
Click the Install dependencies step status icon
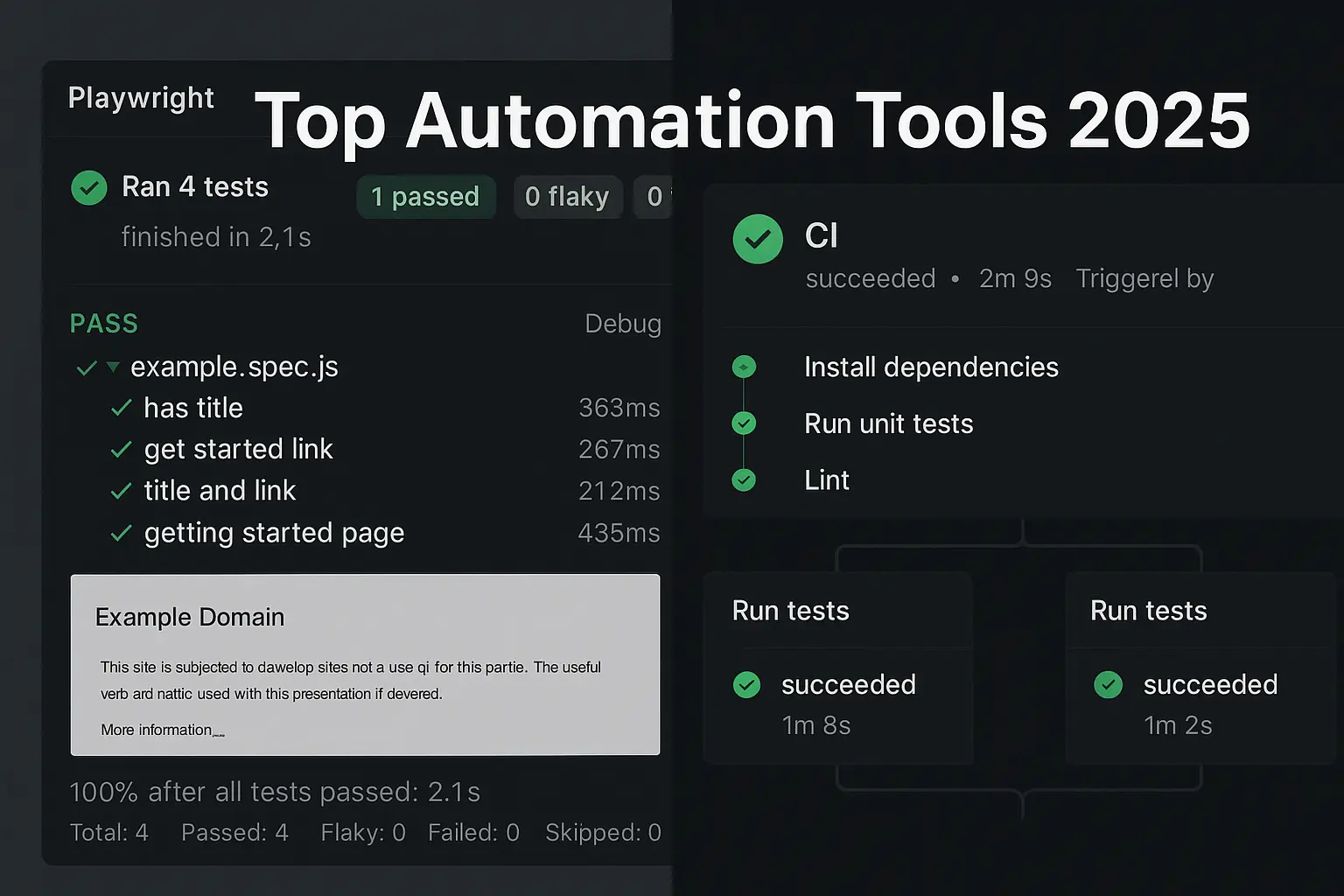744,367
